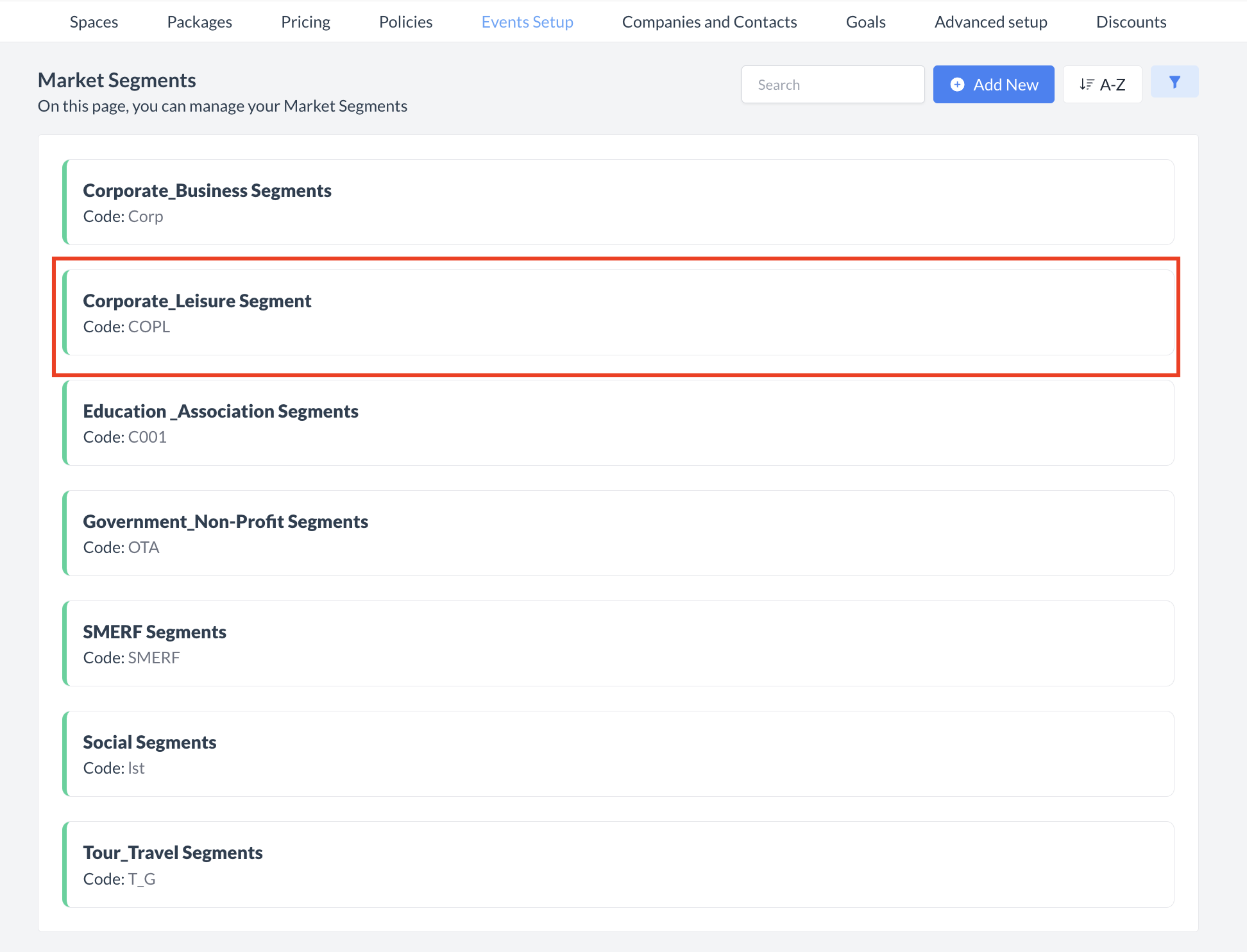Open the Tour_Travel Segments card
This screenshot has width=1247, height=952.
(620, 864)
